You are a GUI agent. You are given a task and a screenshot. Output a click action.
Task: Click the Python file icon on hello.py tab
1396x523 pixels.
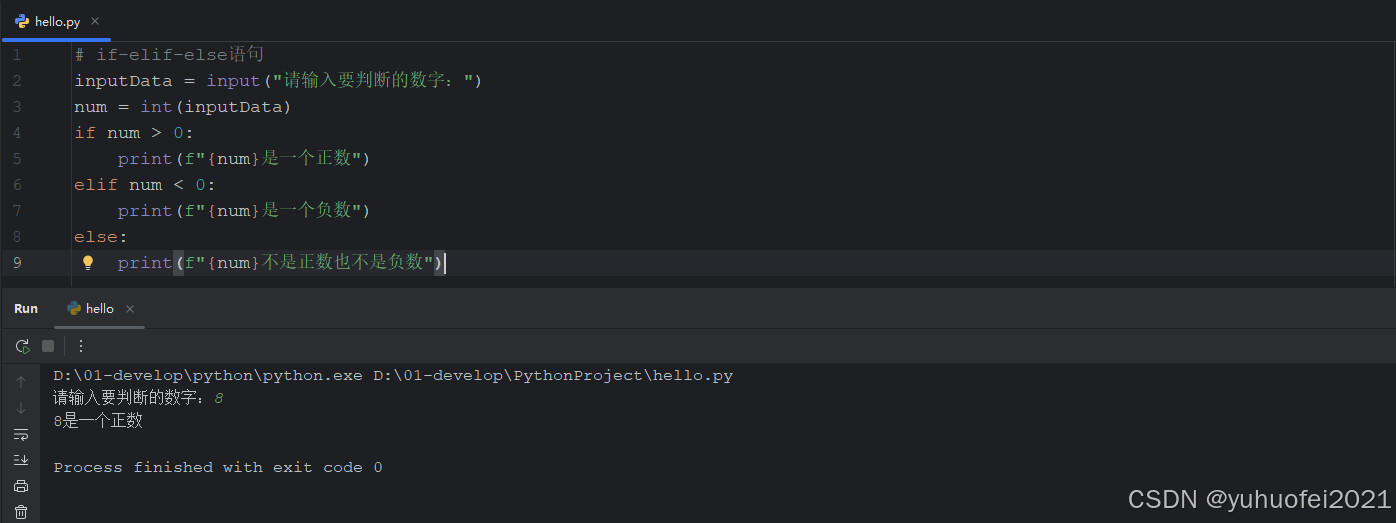tap(22, 21)
